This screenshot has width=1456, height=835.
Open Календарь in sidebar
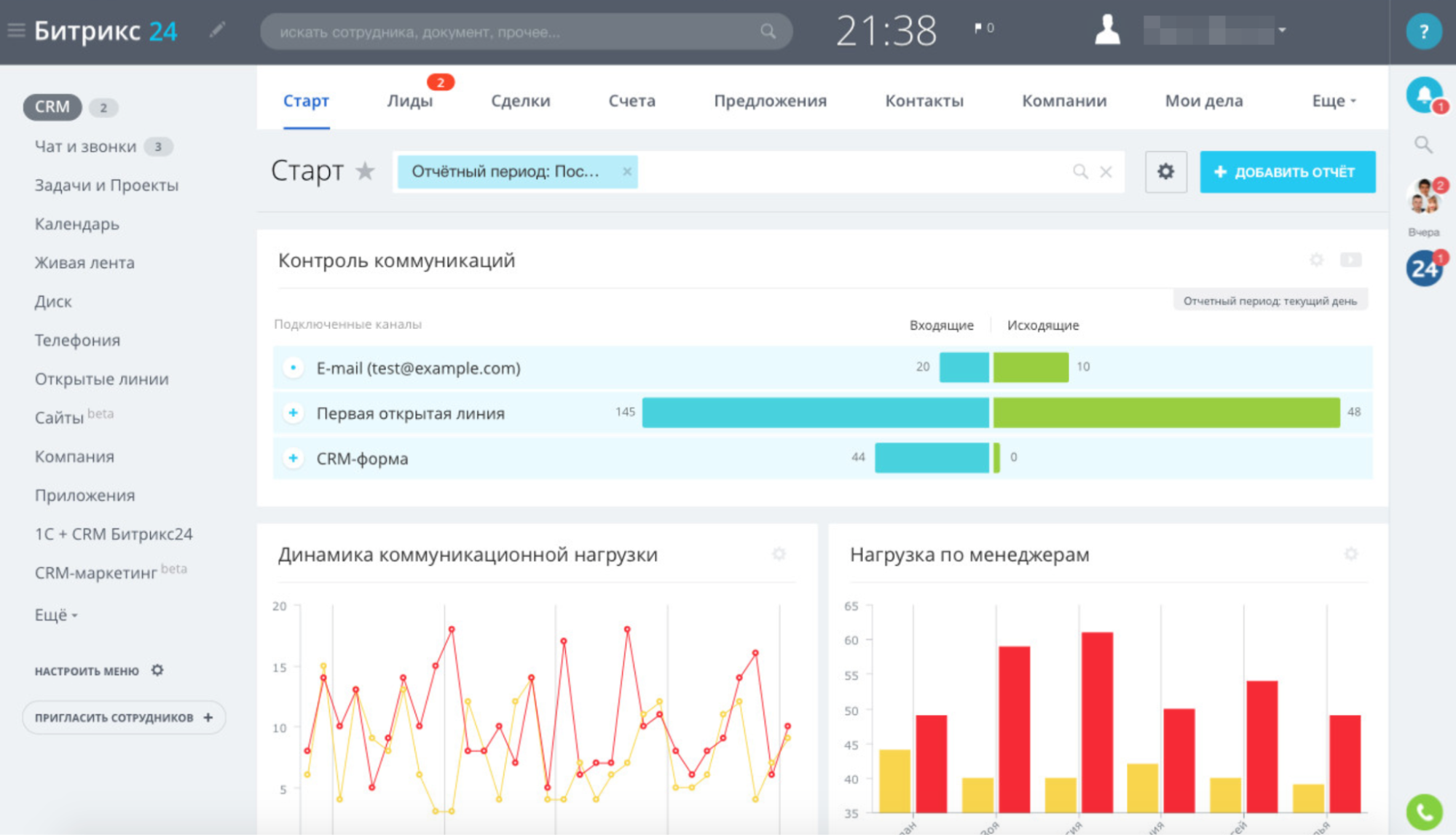76,223
